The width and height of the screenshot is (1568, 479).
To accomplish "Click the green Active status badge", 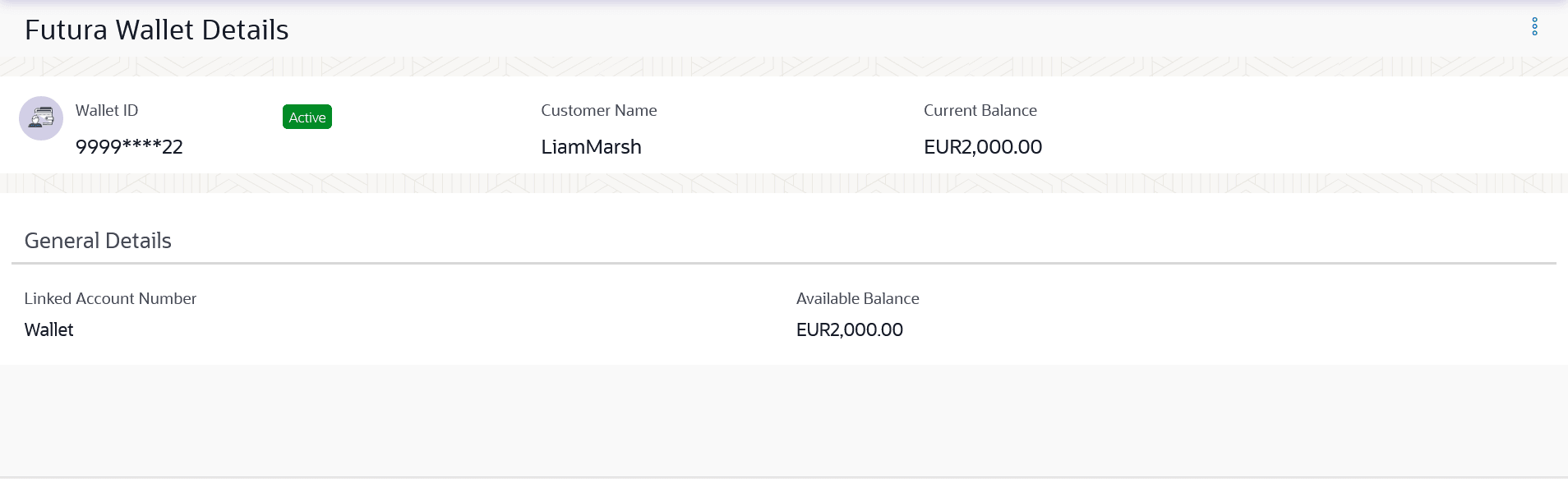I will (x=307, y=117).
